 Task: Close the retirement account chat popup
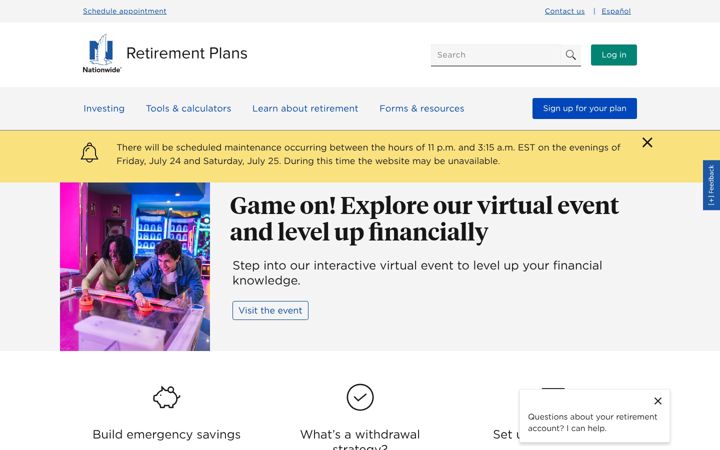(658, 401)
